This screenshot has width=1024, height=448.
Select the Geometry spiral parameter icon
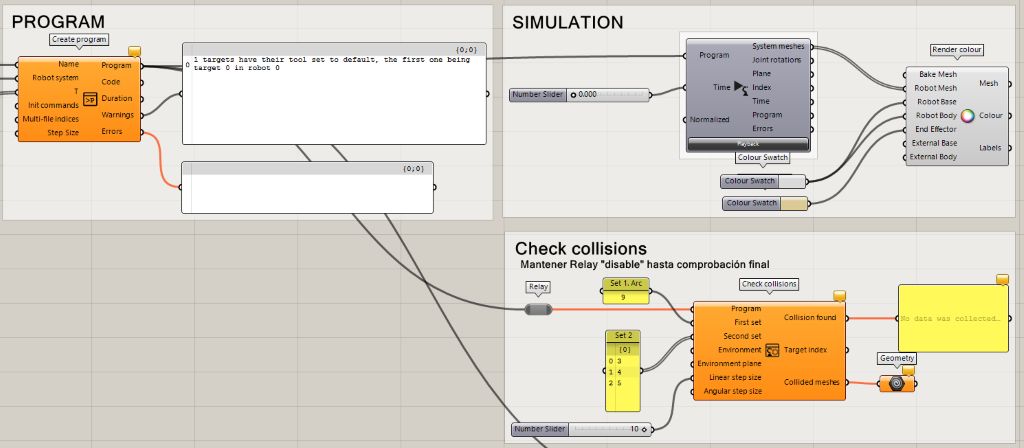click(897, 384)
